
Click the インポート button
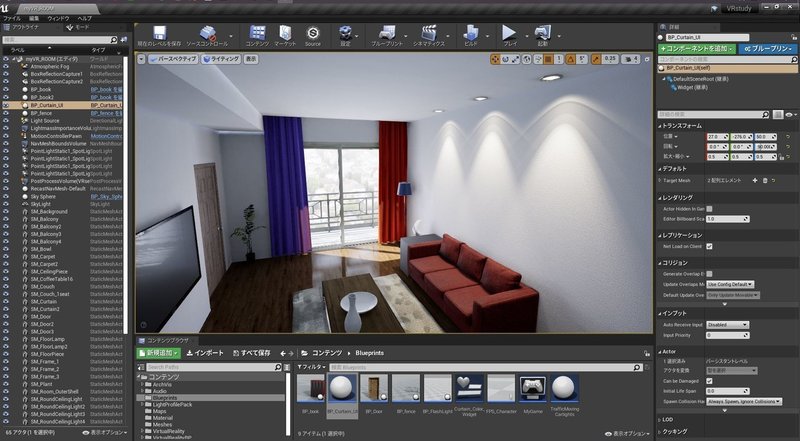205,353
